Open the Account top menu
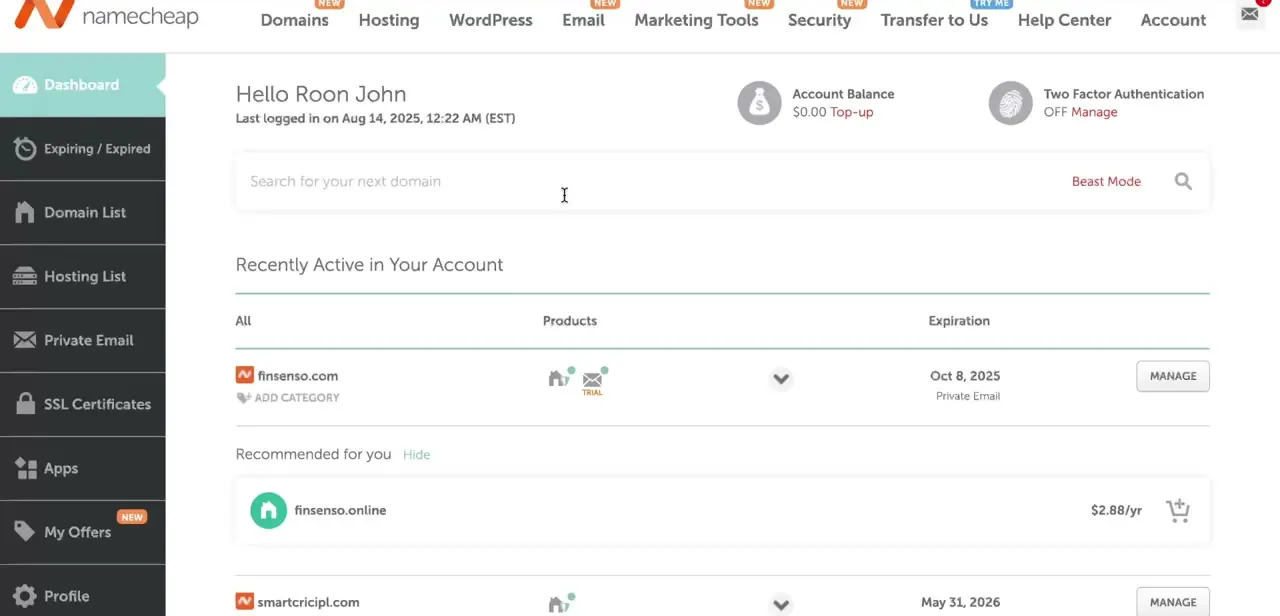The height and width of the screenshot is (616, 1280). click(x=1173, y=20)
